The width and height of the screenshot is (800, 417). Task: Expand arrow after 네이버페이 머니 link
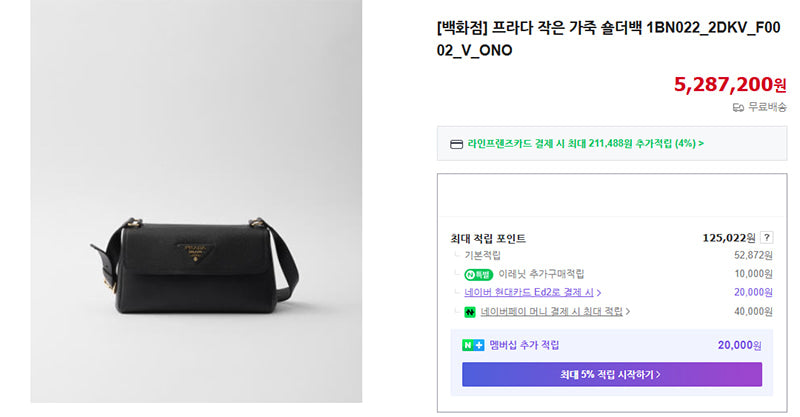pyautogui.click(x=628, y=311)
